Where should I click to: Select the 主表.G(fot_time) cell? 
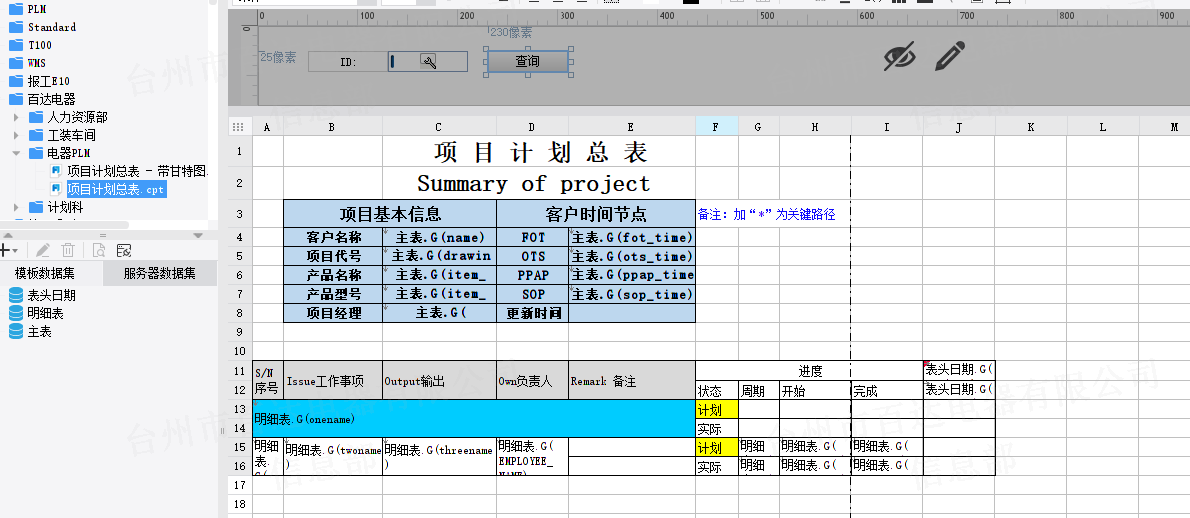pyautogui.click(x=631, y=237)
